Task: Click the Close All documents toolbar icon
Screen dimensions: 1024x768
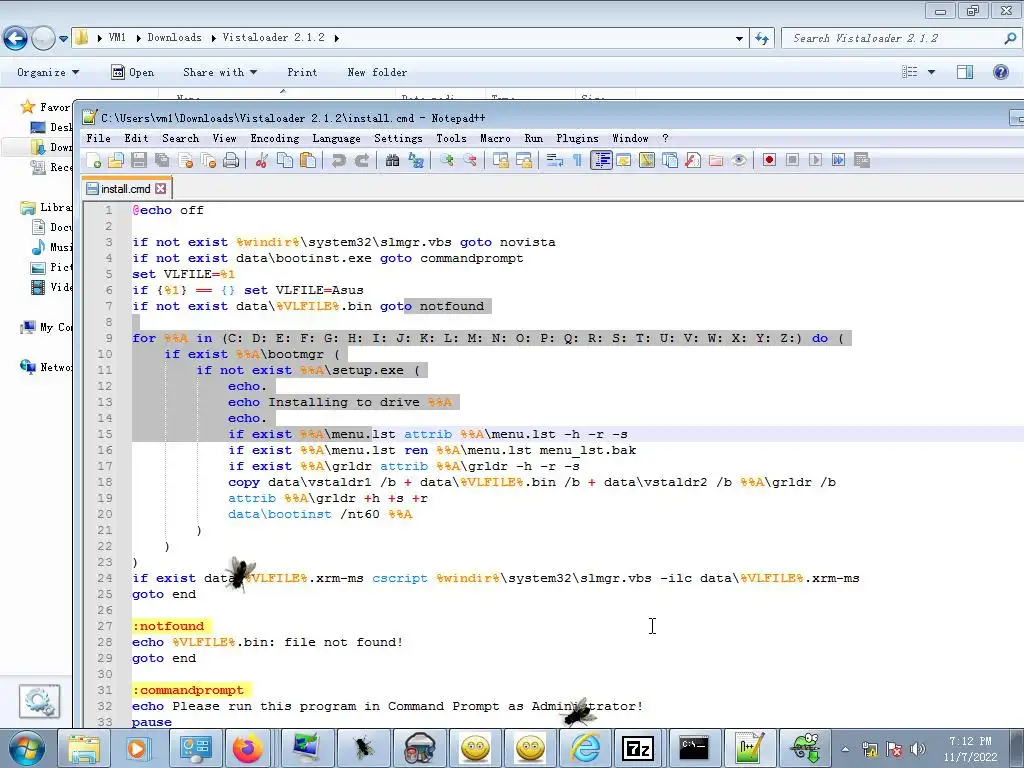Action: click(208, 160)
